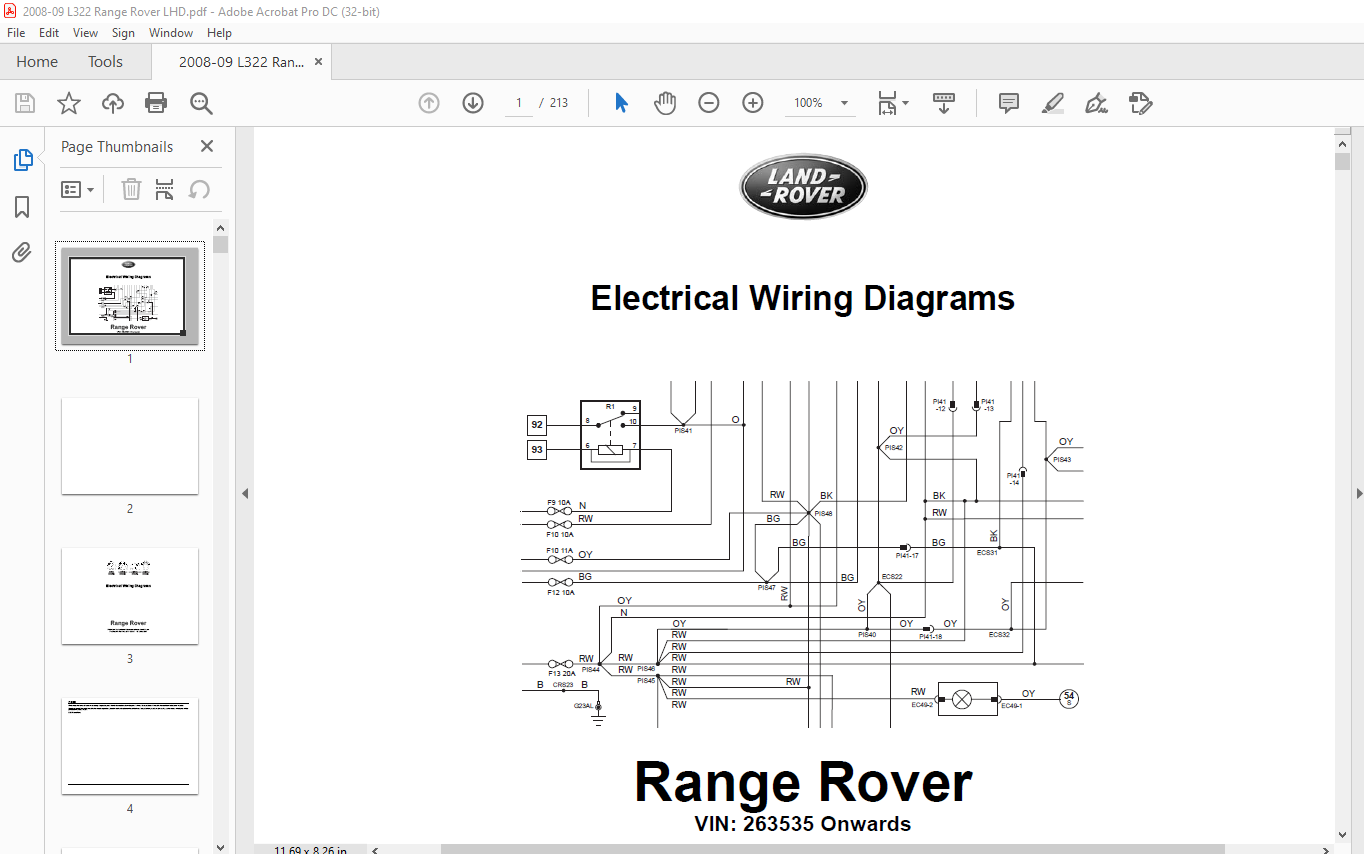Zoom in with the plus icon
This screenshot has width=1364, height=854.
[753, 103]
